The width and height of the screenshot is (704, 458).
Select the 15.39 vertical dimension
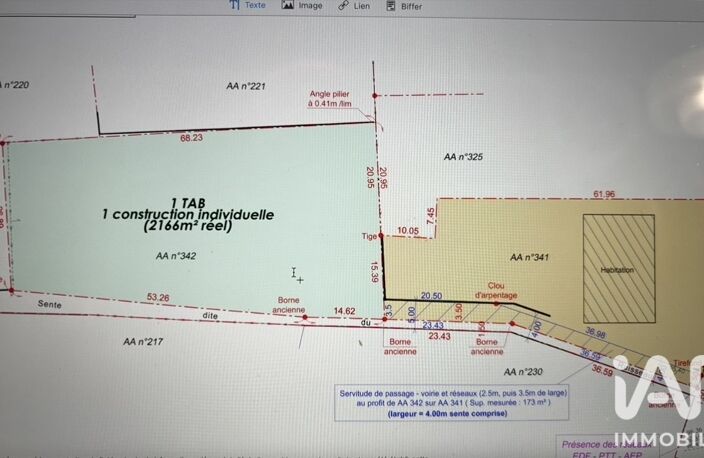pyautogui.click(x=375, y=272)
